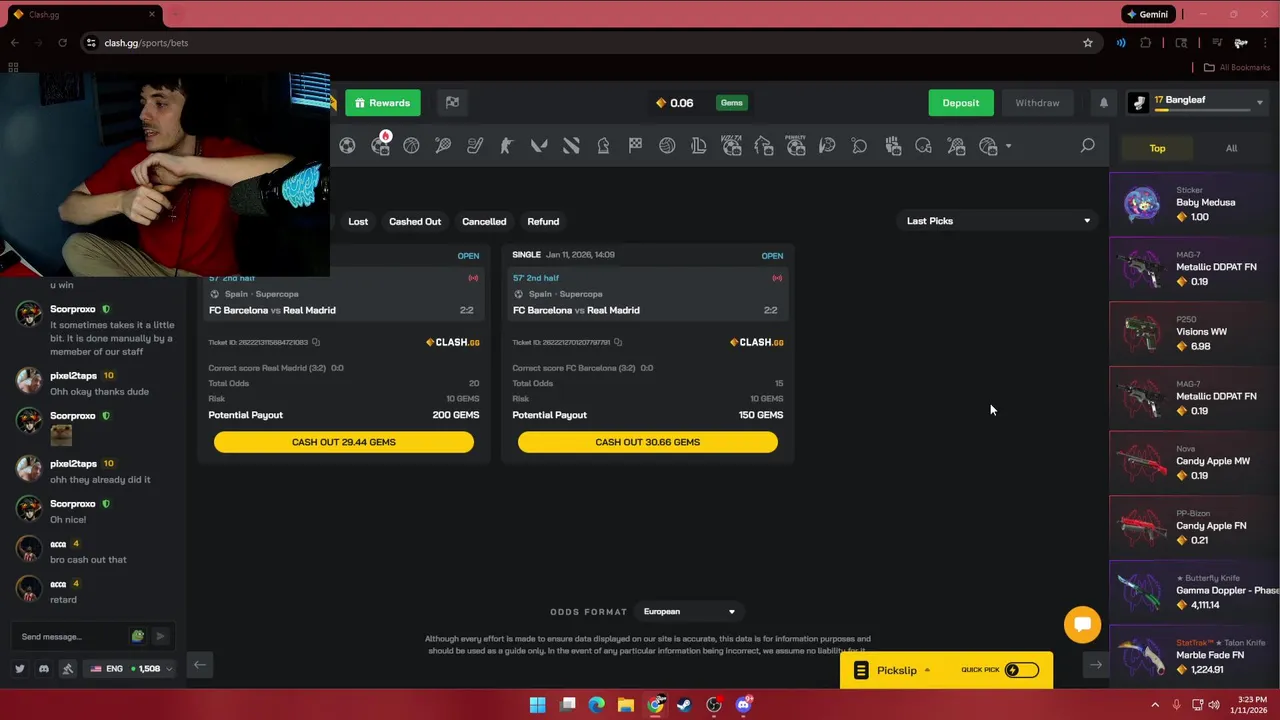
Task: Toggle the Quick Pick switch
Action: coord(1021,670)
